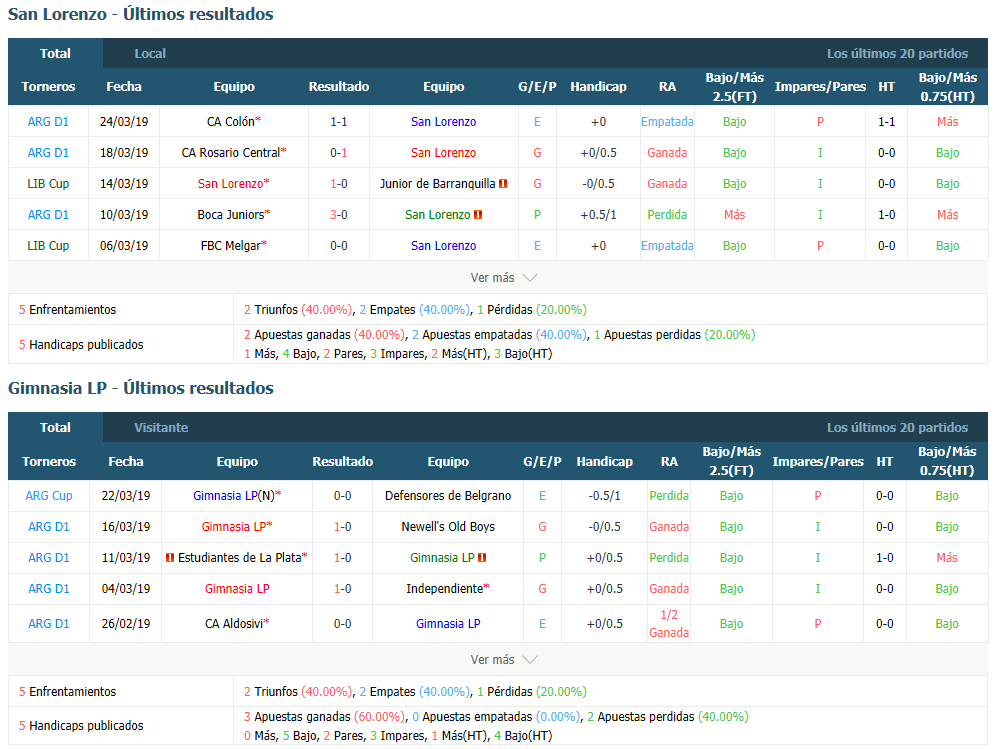Click the 'Perdida' RA cell in the Boca Juniors row
This screenshot has width=1002, height=749.
tap(667, 215)
